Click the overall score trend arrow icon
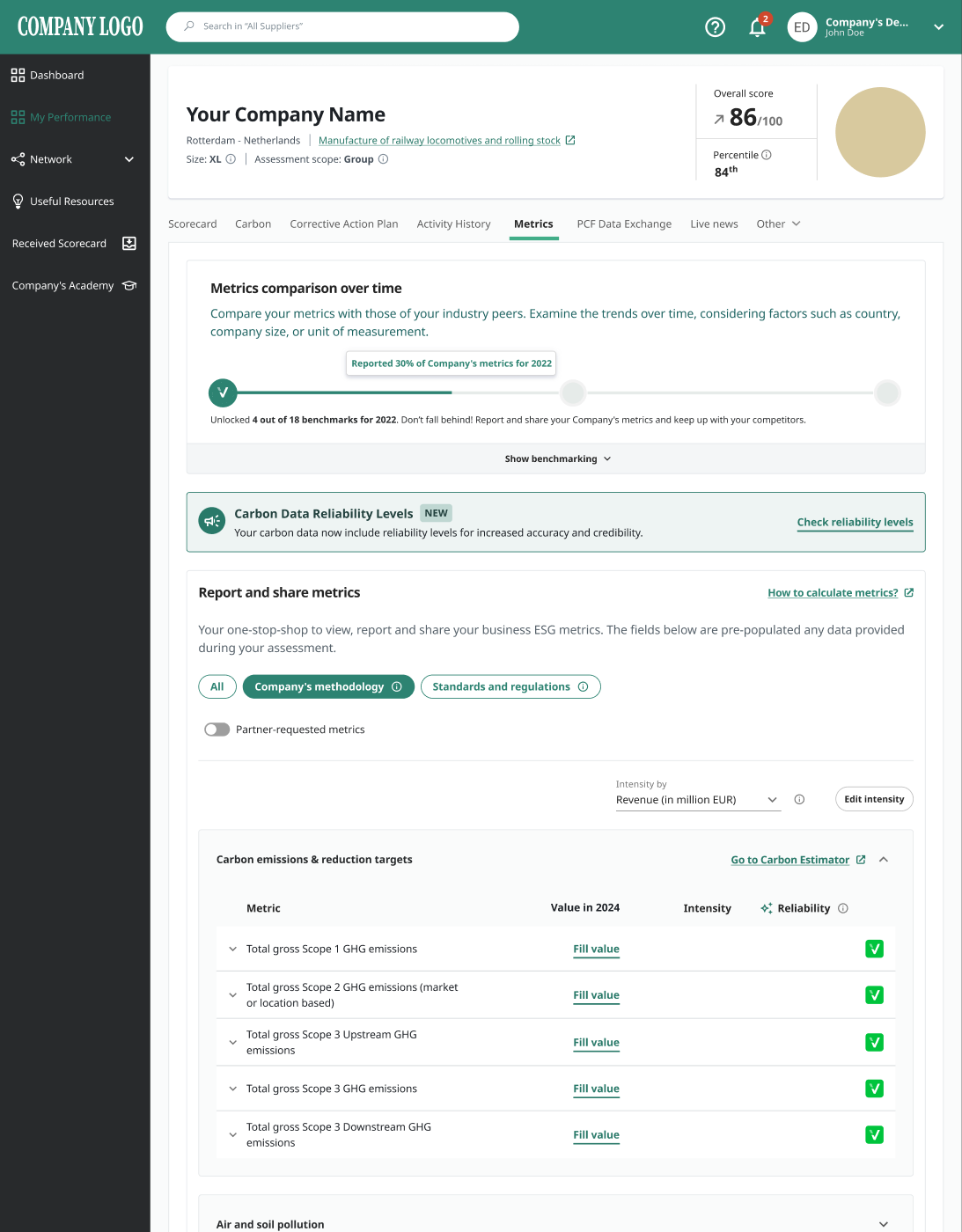Viewport: 962px width, 1232px height. tap(719, 119)
